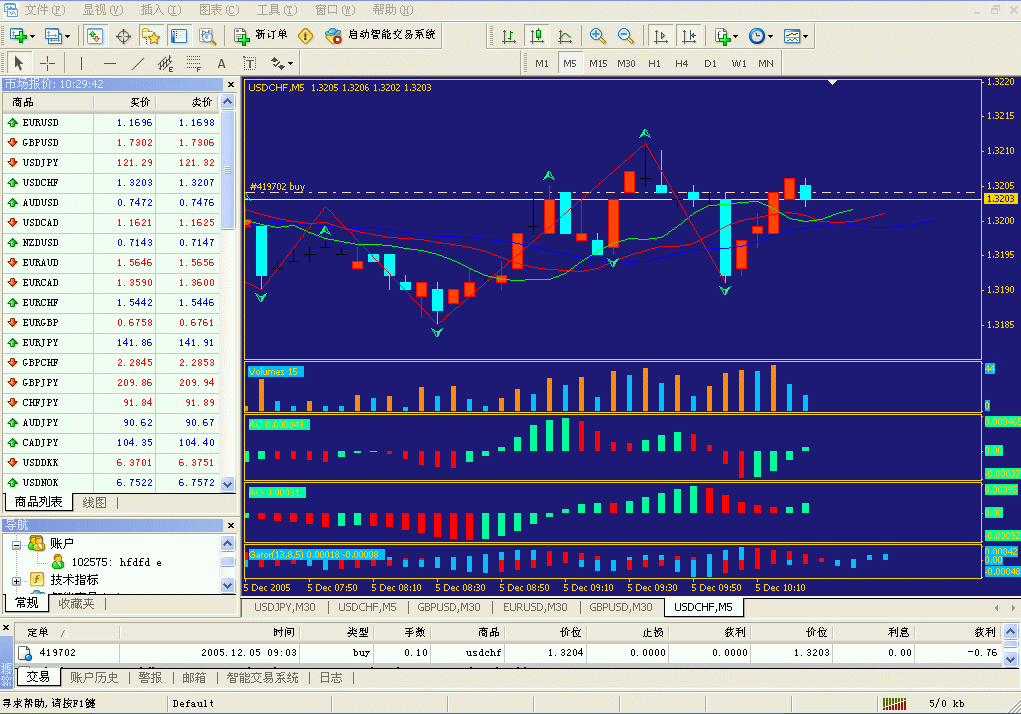Open the strategy tester magnifier icon

207,36
